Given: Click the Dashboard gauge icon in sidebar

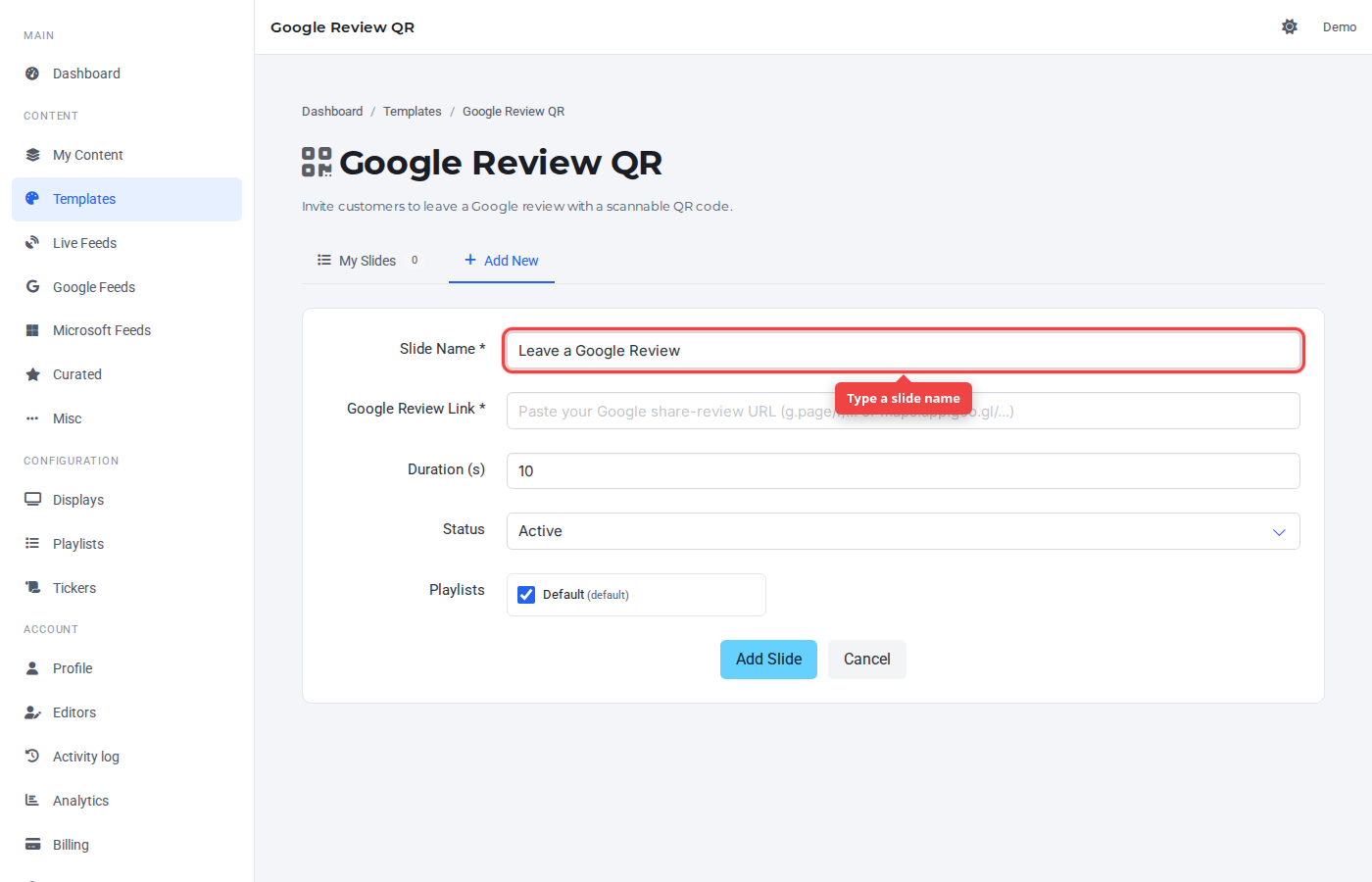Looking at the screenshot, I should tap(32, 73).
